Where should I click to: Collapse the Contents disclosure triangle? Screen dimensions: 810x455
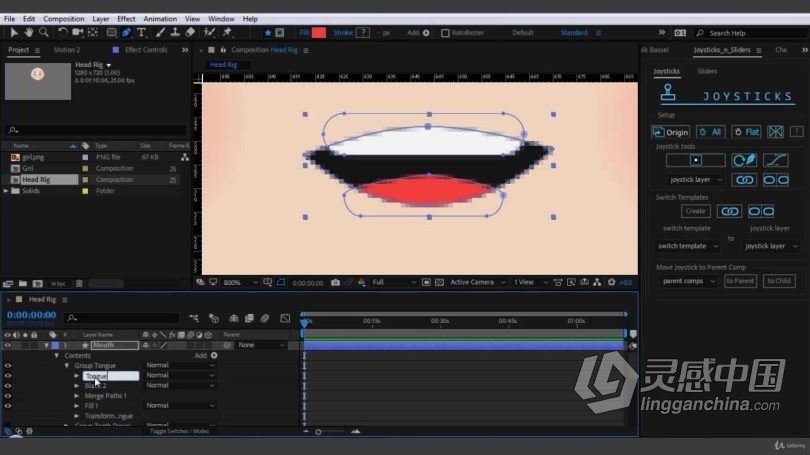click(x=56, y=356)
